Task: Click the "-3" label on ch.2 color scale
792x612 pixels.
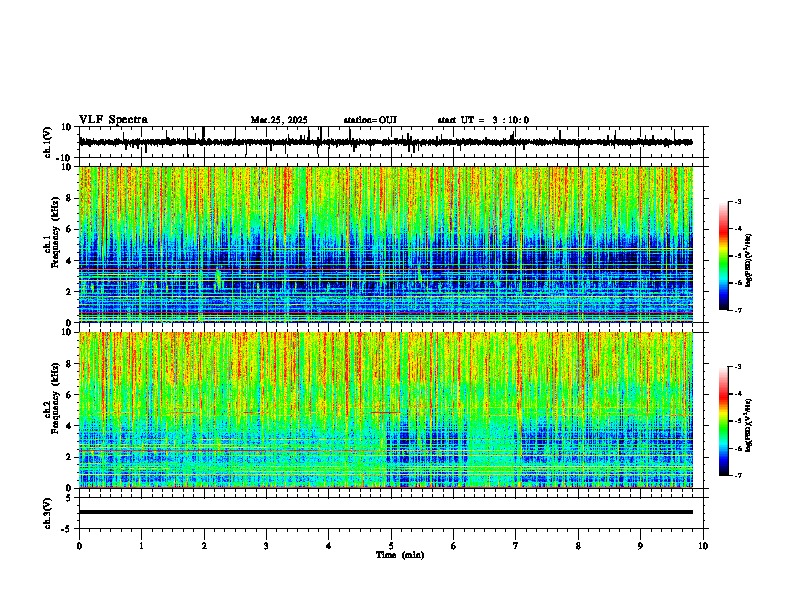Action: (738, 367)
